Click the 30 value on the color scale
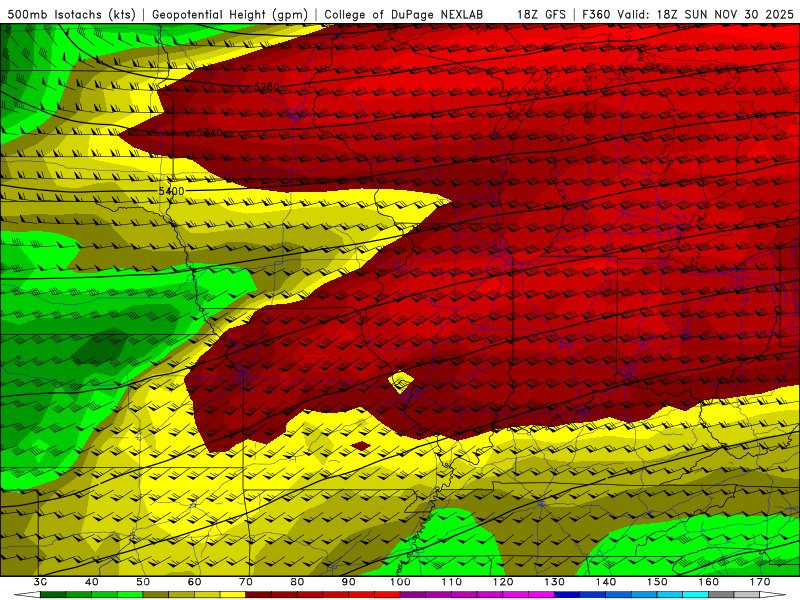Screen dimensions: 800x600 click(x=40, y=582)
